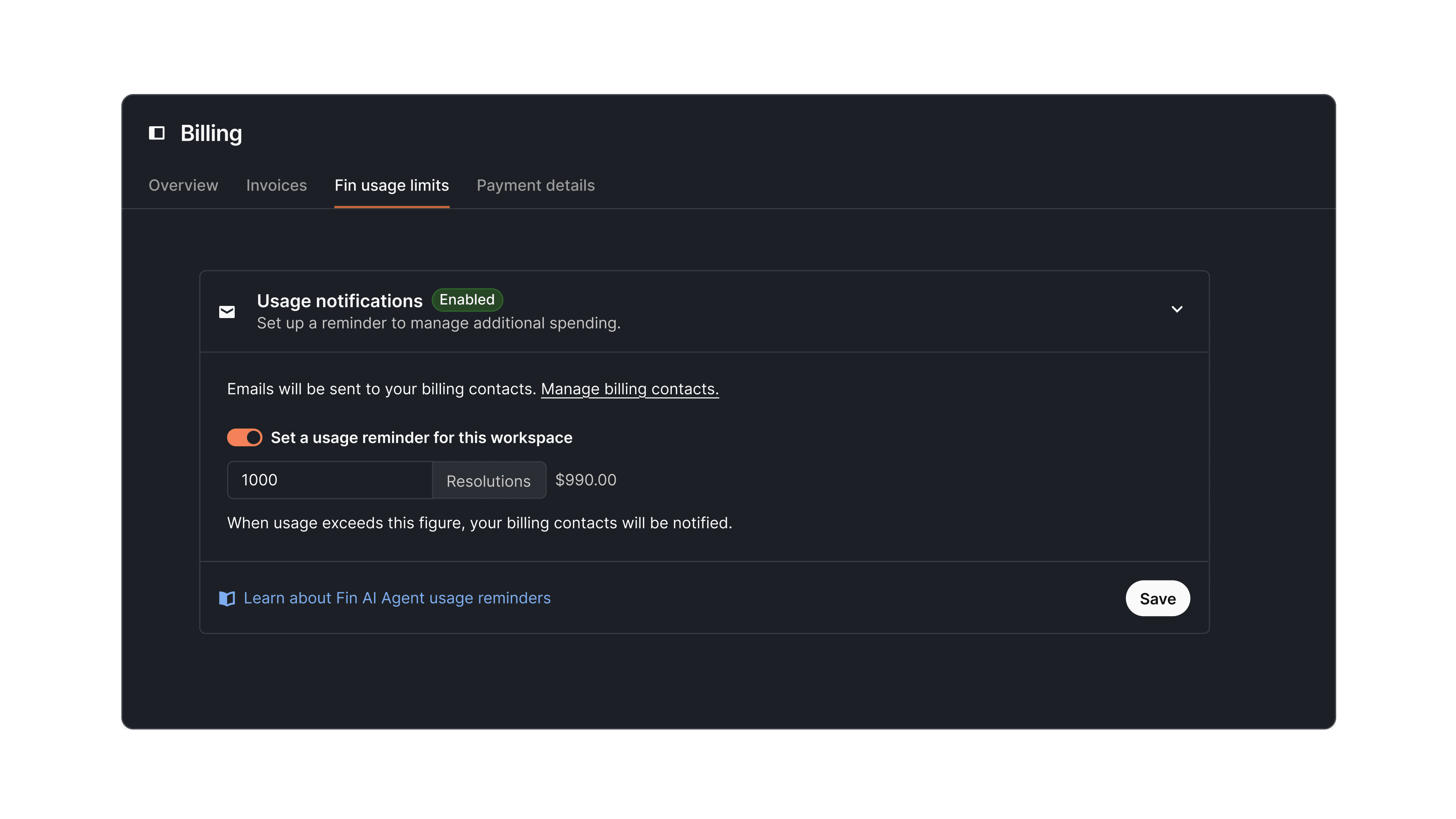This screenshot has height=819, width=1456.
Task: Click the Billing page title
Action: (211, 133)
